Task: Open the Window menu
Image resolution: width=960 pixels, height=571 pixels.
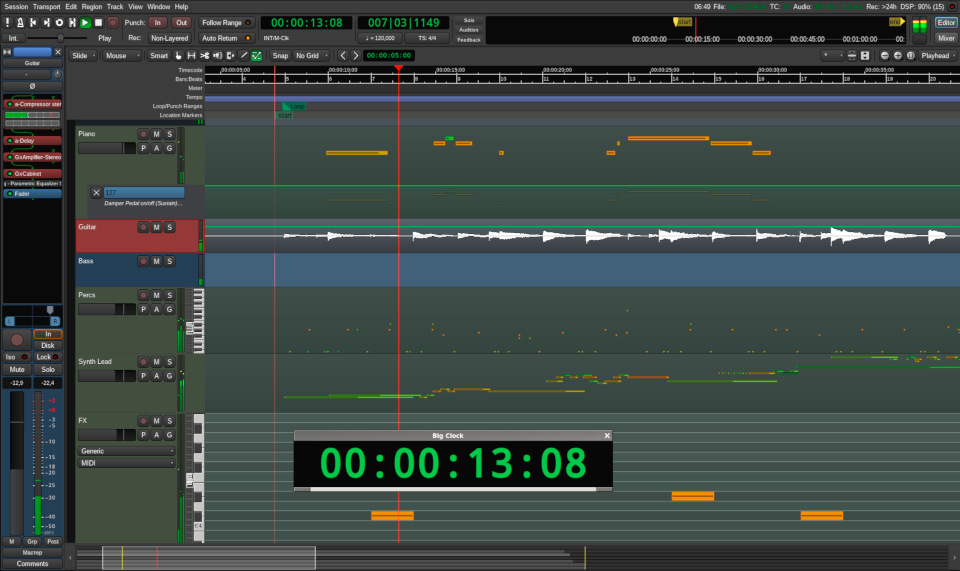Action: tap(159, 7)
